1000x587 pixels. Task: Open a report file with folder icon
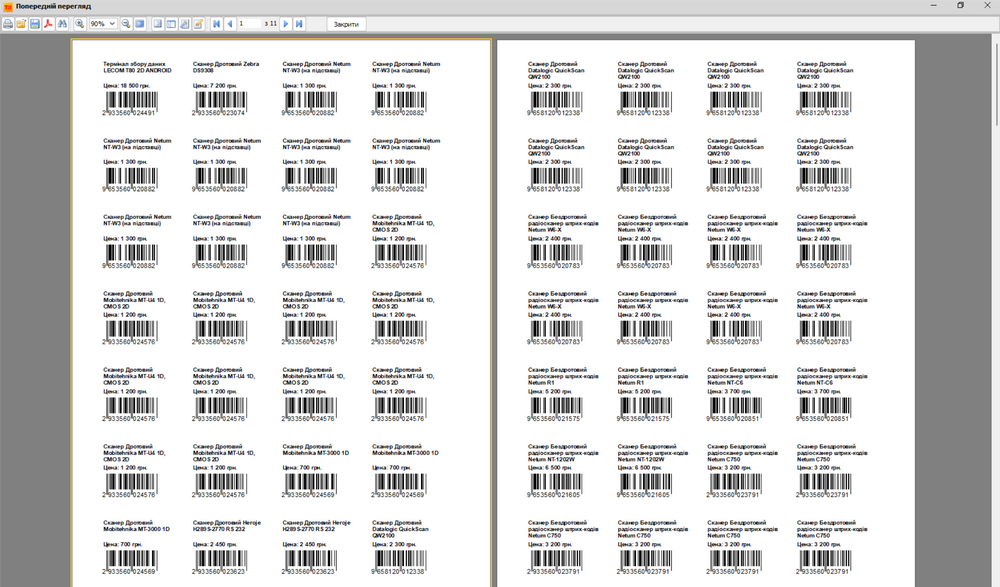coord(21,23)
